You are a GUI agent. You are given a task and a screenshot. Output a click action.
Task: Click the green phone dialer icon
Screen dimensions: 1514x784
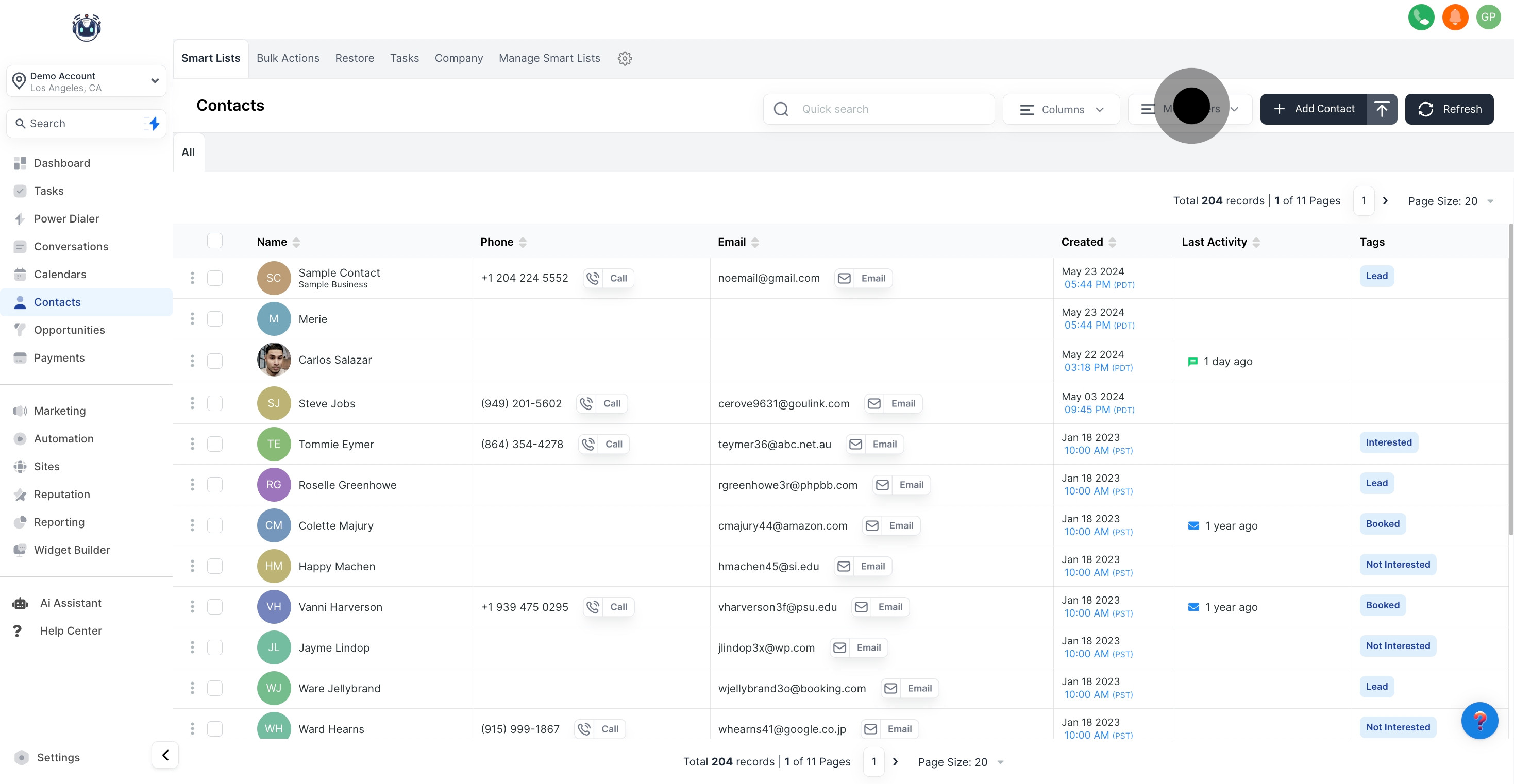pos(1421,17)
